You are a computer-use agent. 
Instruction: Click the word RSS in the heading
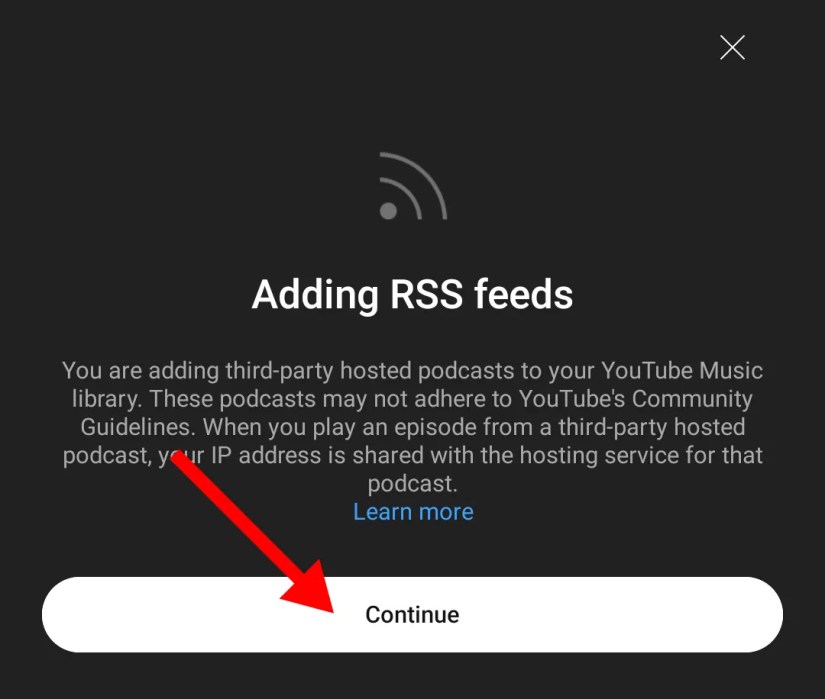point(426,294)
